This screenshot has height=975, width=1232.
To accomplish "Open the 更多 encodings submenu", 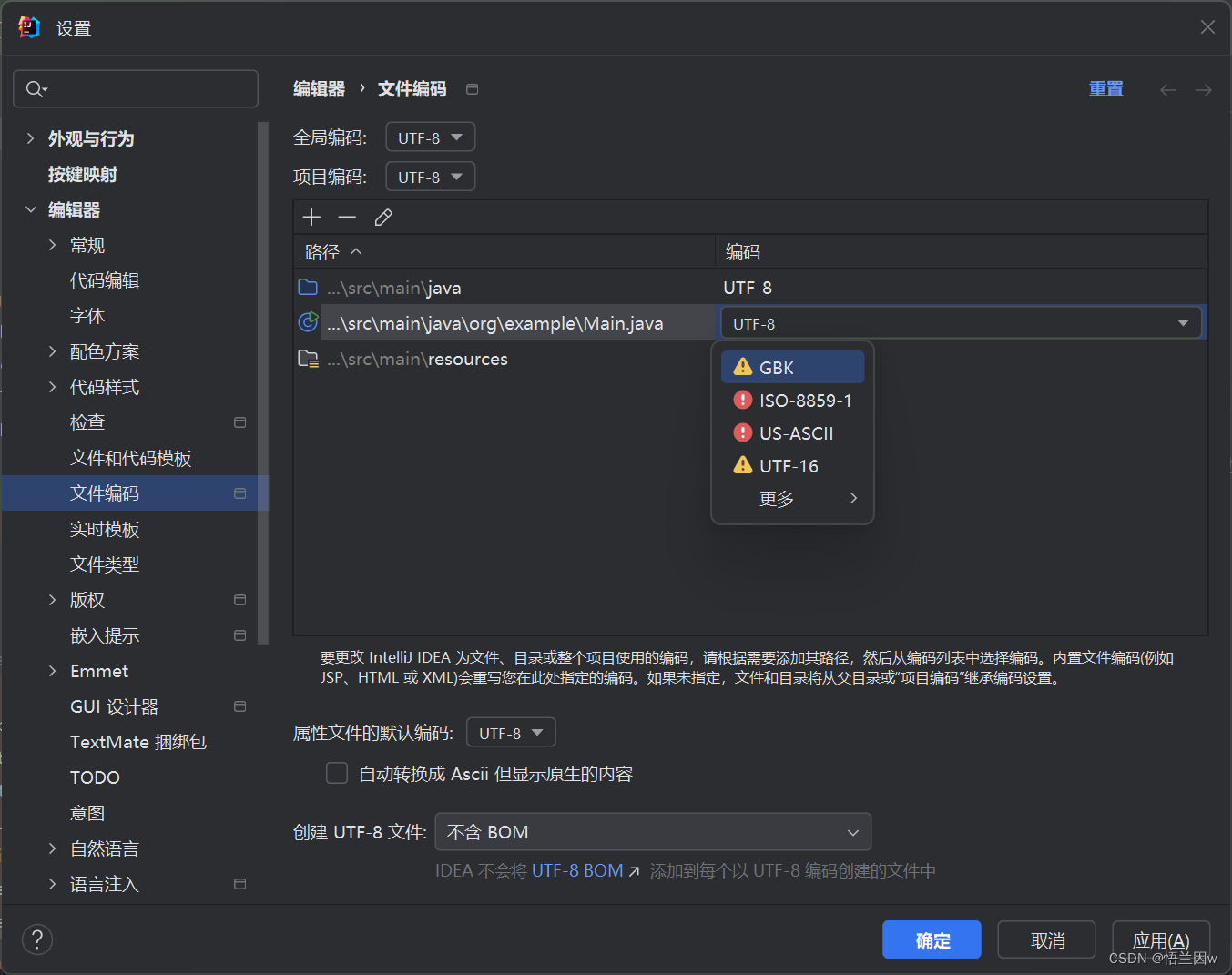I will (792, 498).
